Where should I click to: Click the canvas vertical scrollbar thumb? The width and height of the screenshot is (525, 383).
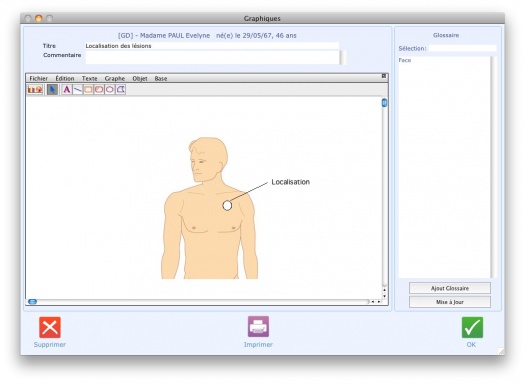tap(384, 103)
